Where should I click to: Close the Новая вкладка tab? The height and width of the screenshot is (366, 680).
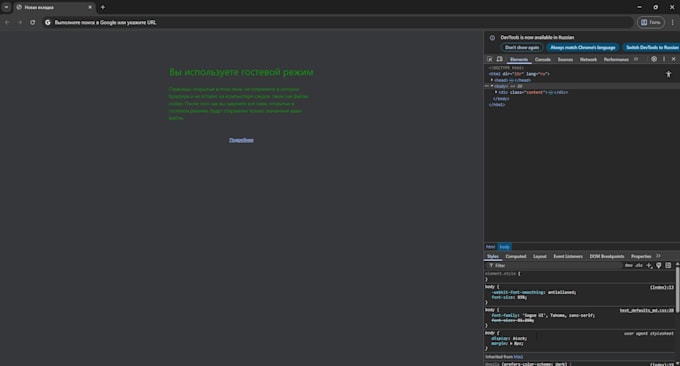pos(90,7)
